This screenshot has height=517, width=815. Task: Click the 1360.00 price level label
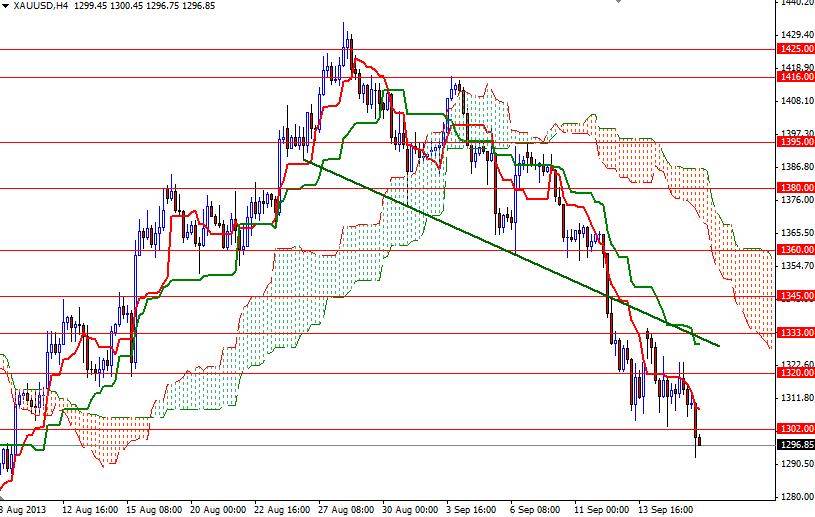pyautogui.click(x=796, y=250)
